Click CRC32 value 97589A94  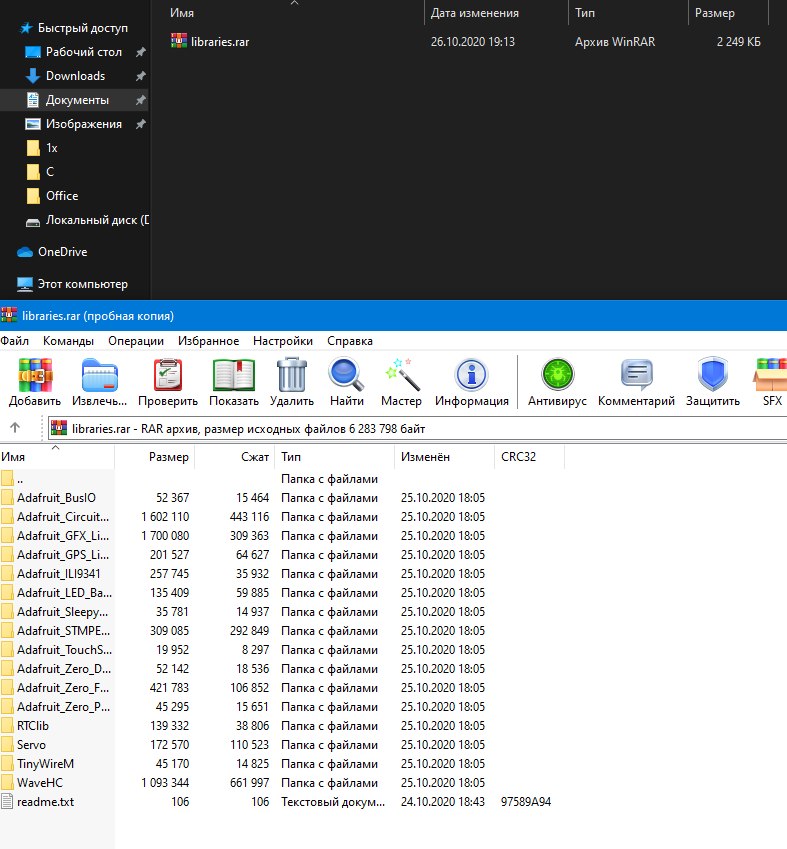tap(525, 801)
